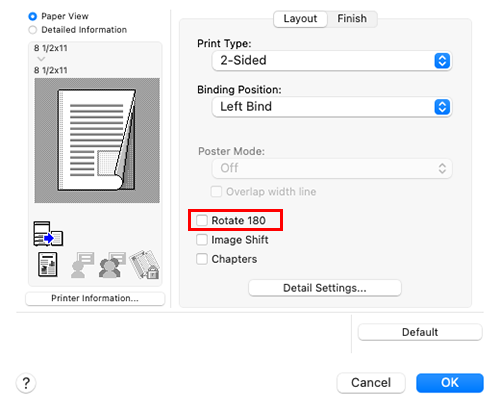This screenshot has width=500, height=409.
Task: Click the multi-user group icon
Action: point(112,265)
